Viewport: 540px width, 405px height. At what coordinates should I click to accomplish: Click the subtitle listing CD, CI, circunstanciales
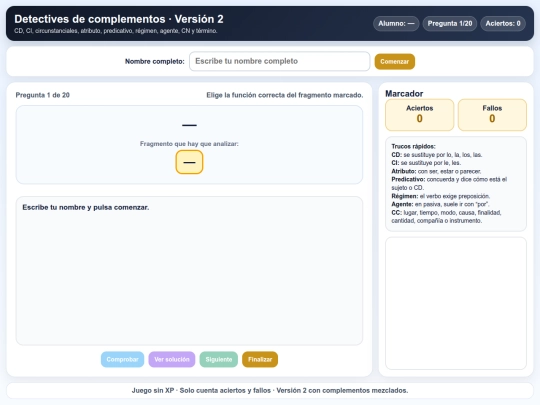pyautogui.click(x=116, y=31)
